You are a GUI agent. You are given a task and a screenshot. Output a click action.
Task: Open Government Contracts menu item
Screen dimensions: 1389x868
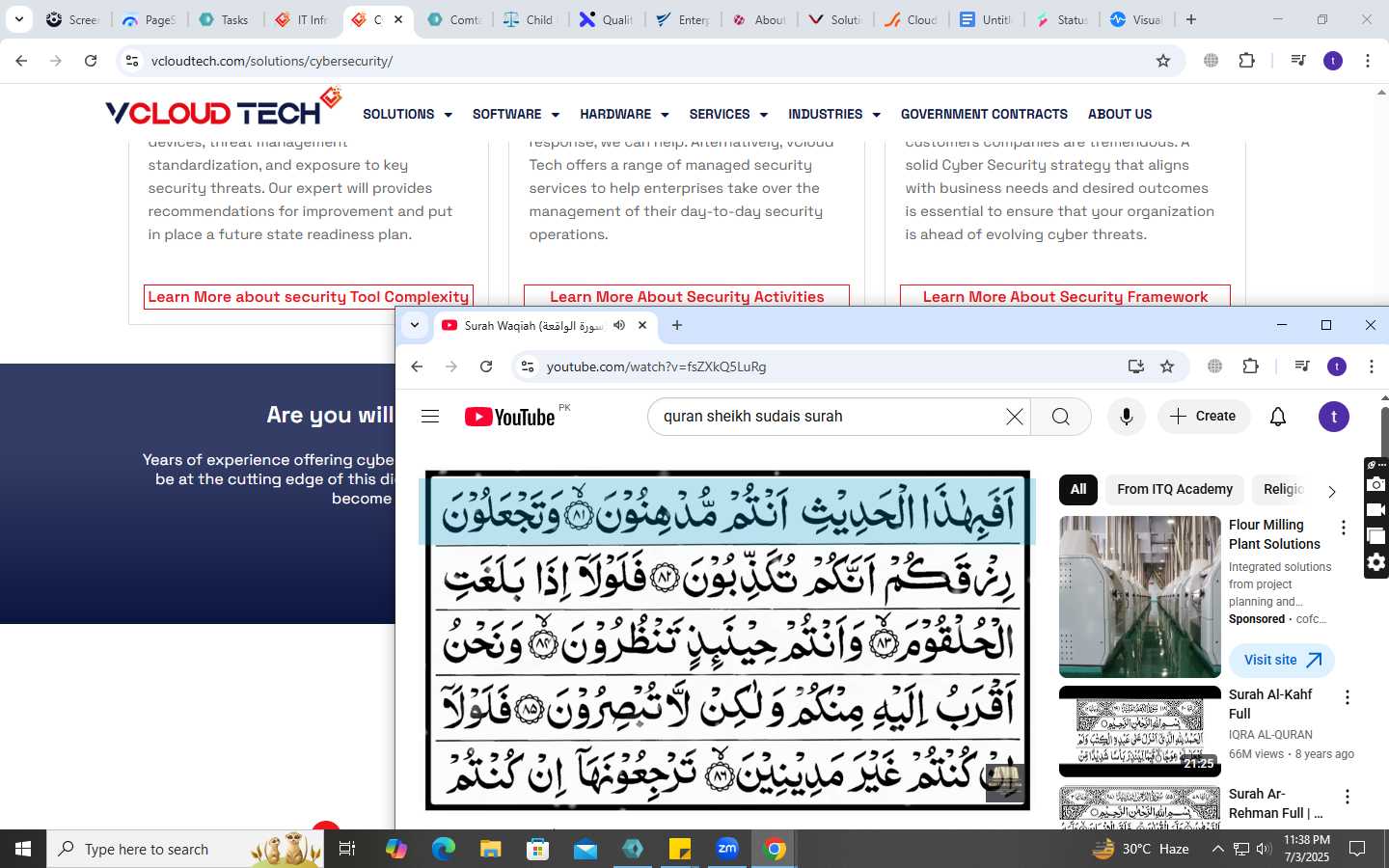pos(984,114)
